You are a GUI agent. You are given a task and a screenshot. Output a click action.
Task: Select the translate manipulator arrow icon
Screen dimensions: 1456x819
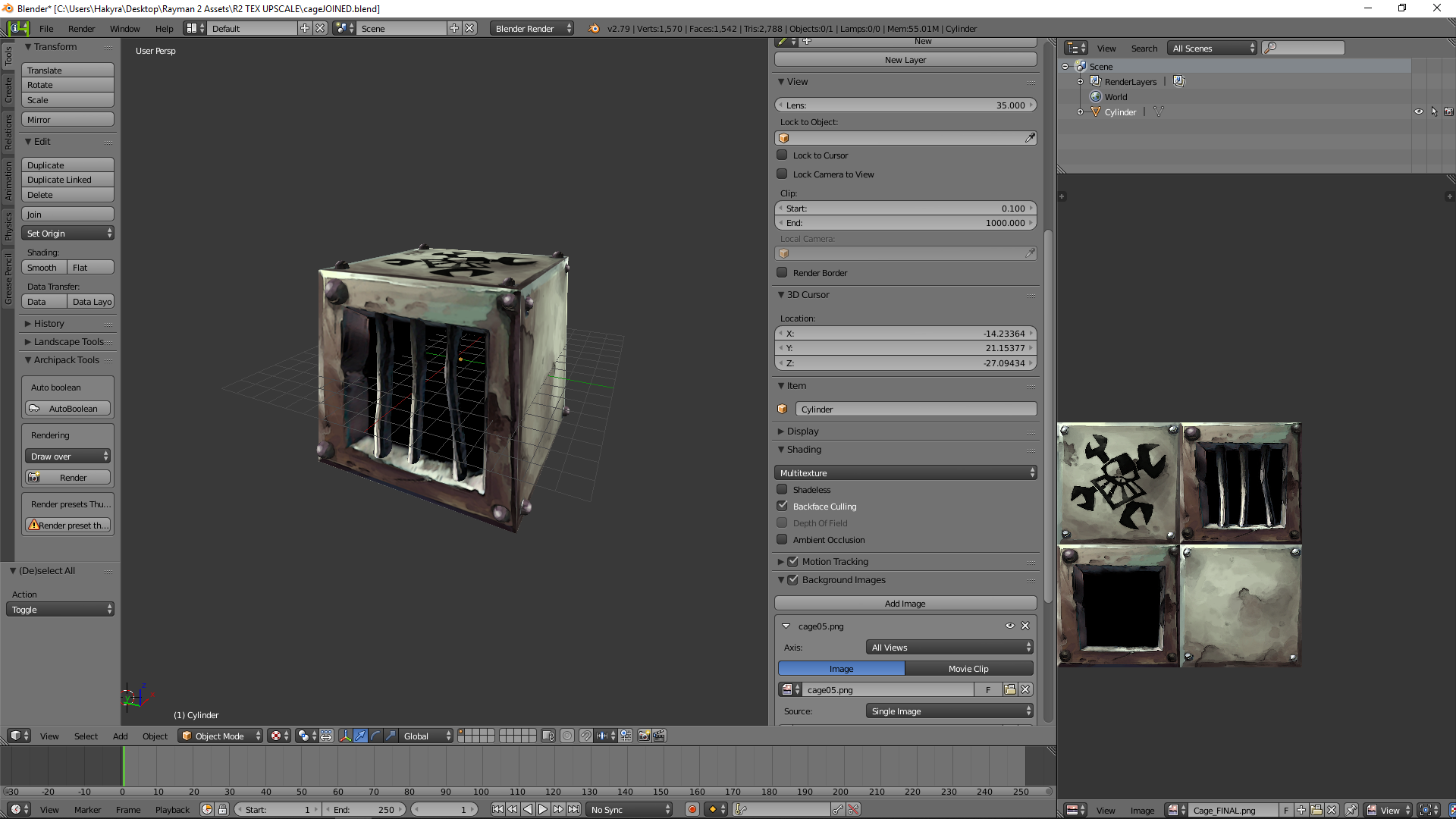click(x=360, y=736)
